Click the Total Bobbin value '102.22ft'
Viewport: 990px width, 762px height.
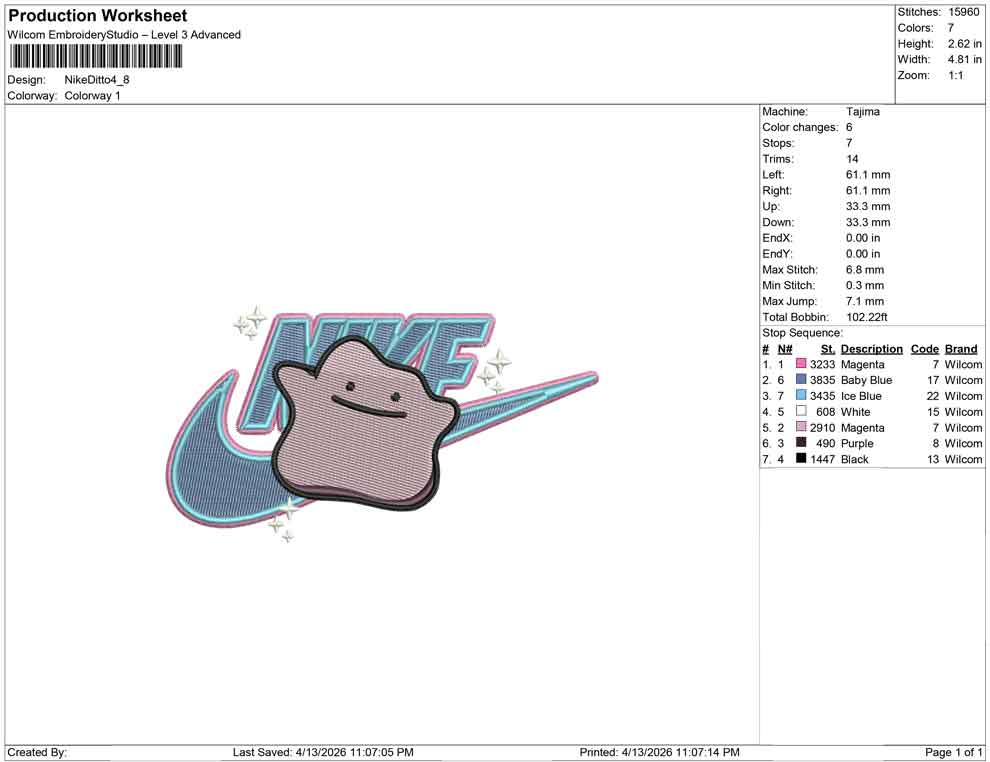coord(866,317)
